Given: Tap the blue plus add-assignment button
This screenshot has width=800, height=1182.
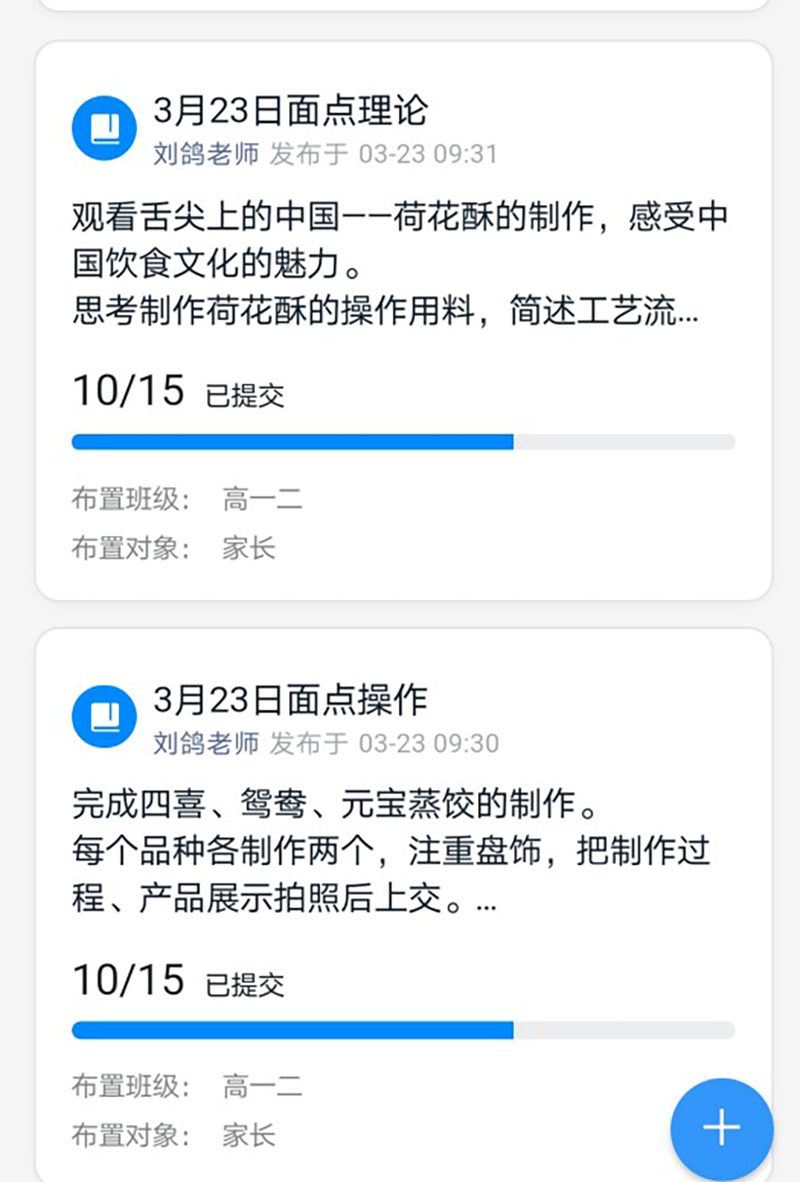Looking at the screenshot, I should click(x=721, y=1128).
